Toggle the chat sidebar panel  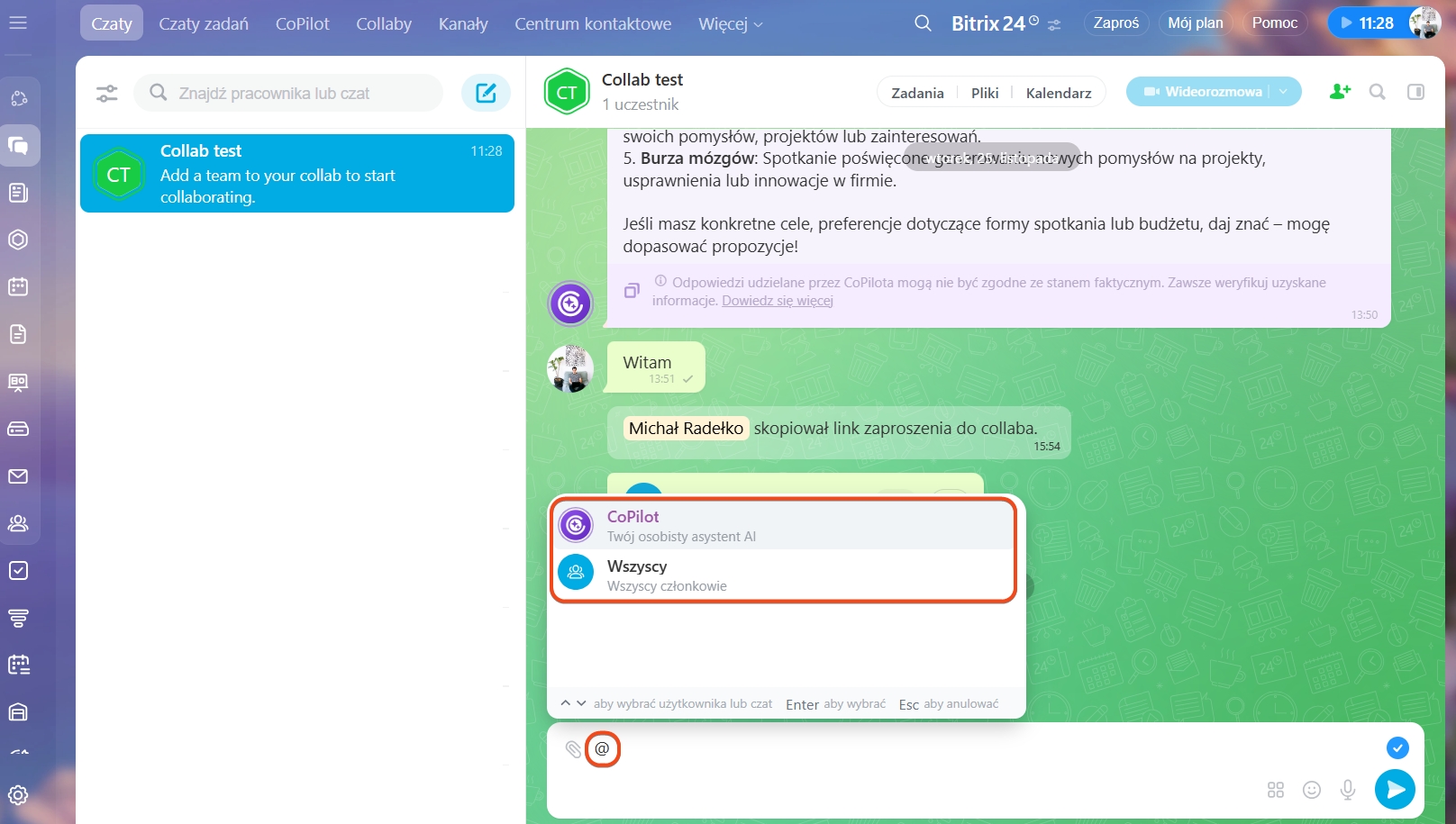pos(1415,92)
